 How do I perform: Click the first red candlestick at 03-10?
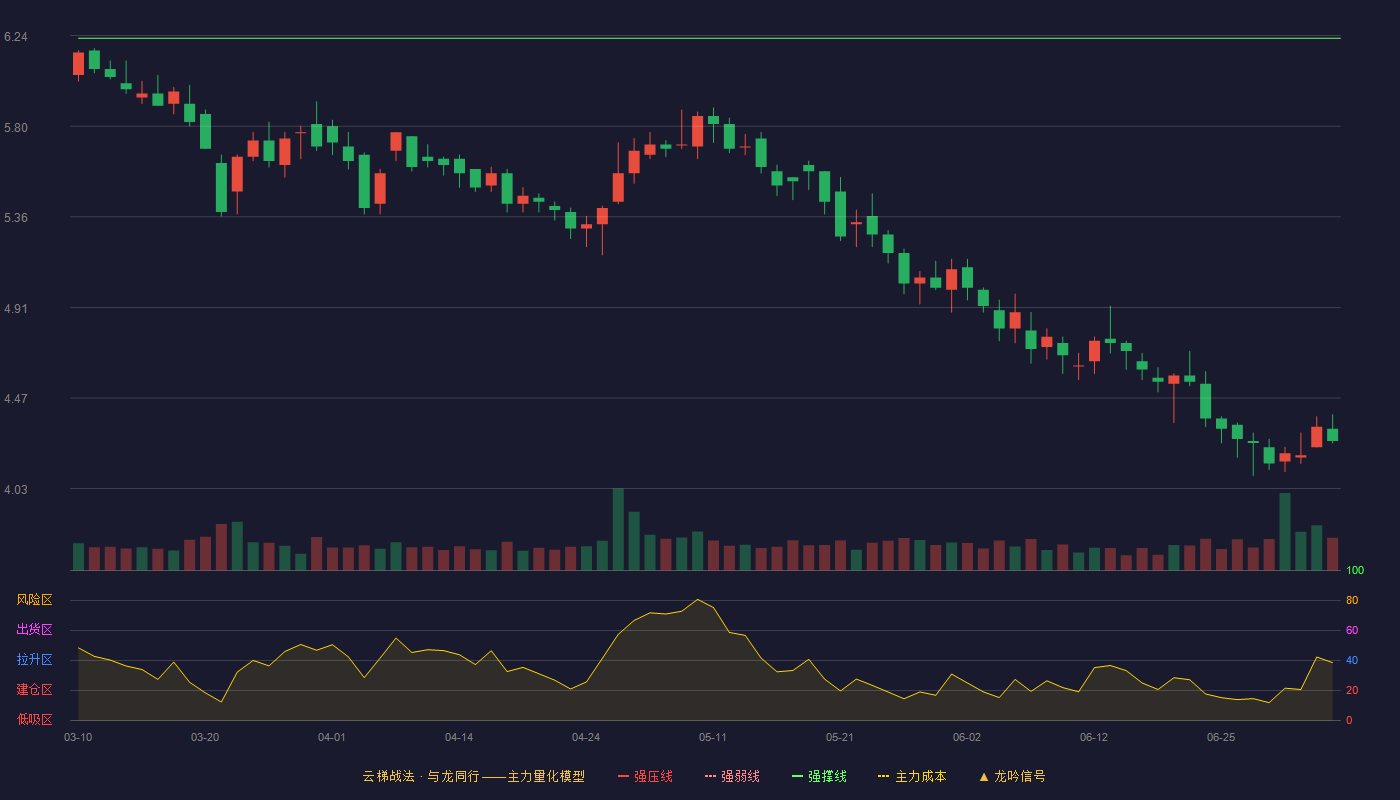tap(78, 64)
